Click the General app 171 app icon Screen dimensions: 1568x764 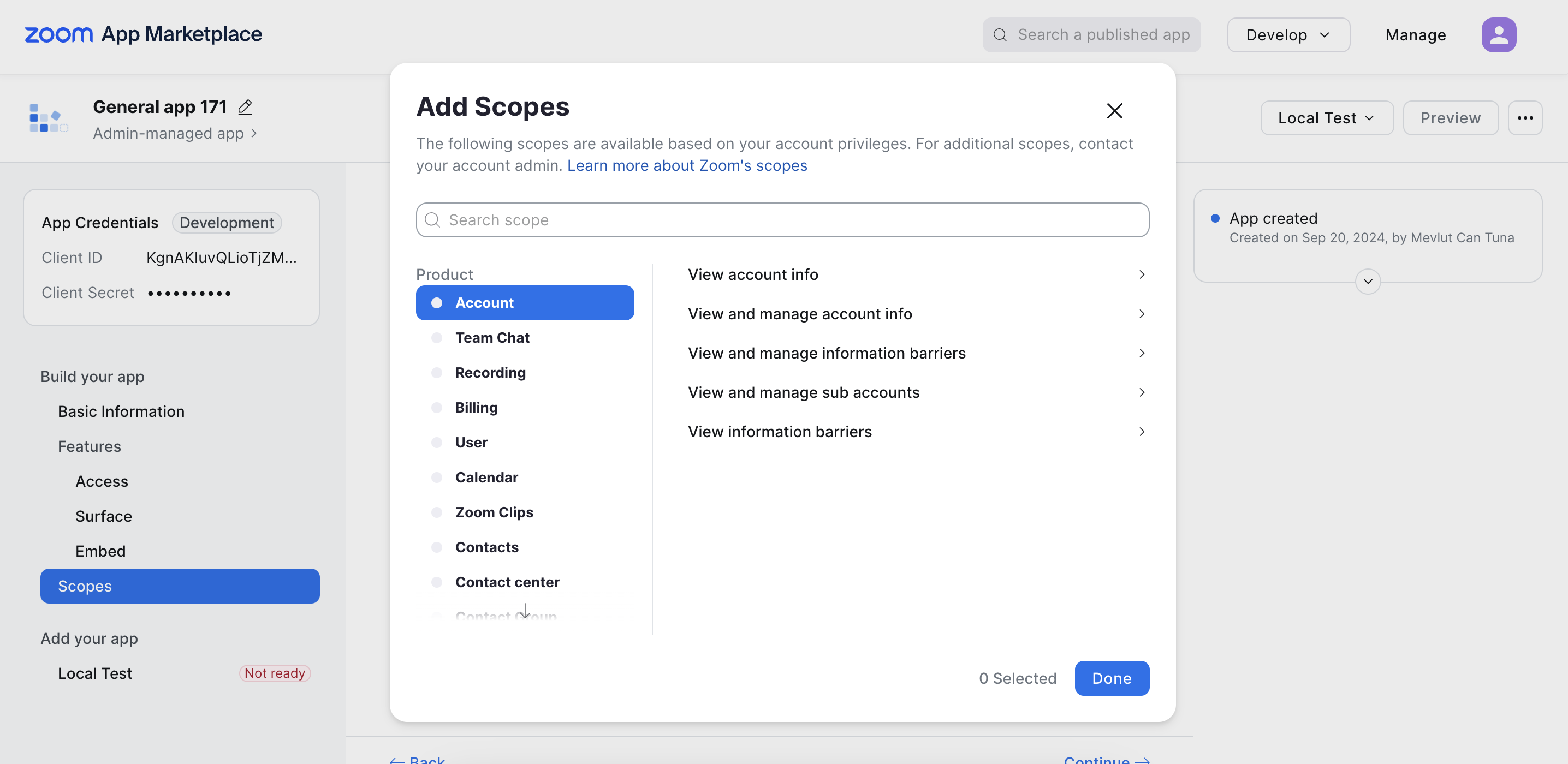click(x=49, y=118)
